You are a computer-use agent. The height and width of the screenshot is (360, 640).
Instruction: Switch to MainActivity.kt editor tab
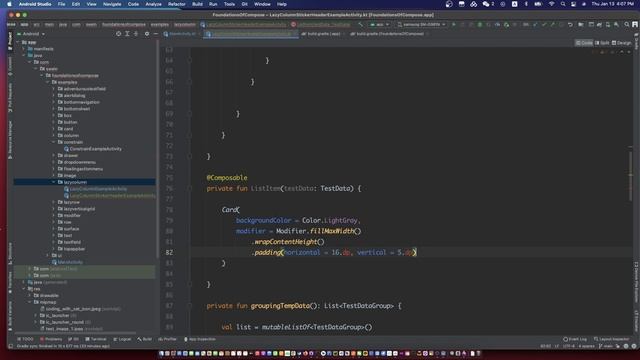tap(180, 34)
